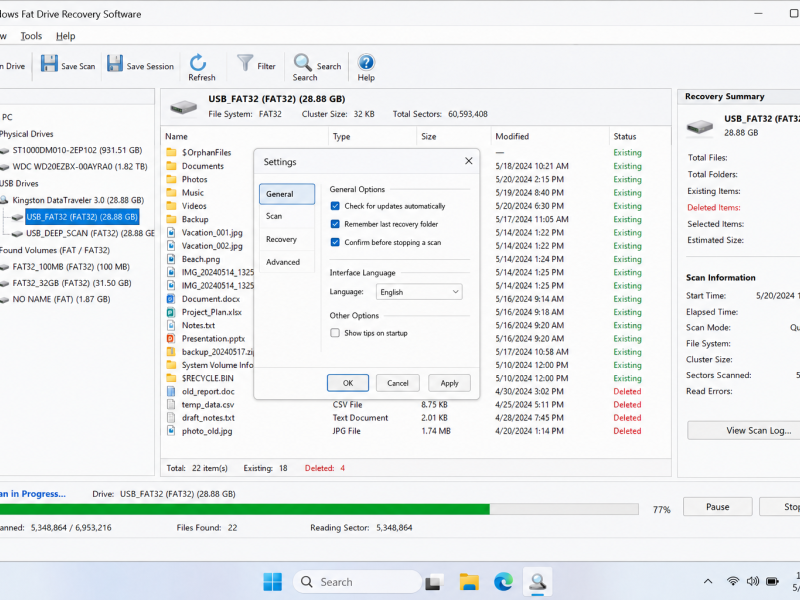The height and width of the screenshot is (600, 800).
Task: Toggle Remember last recovery folder checkbox
Action: [335, 224]
